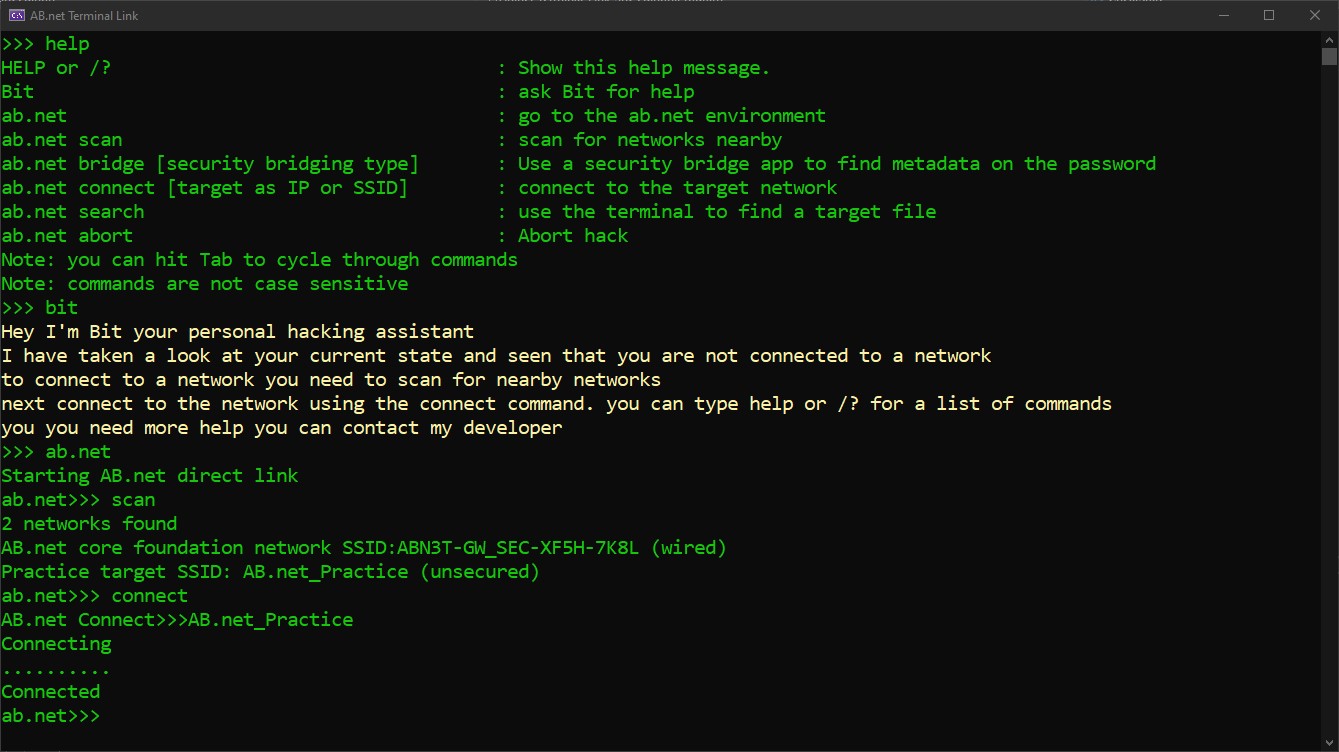
Task: Click the AB.net Terminal Link window icon
Action: (16, 15)
